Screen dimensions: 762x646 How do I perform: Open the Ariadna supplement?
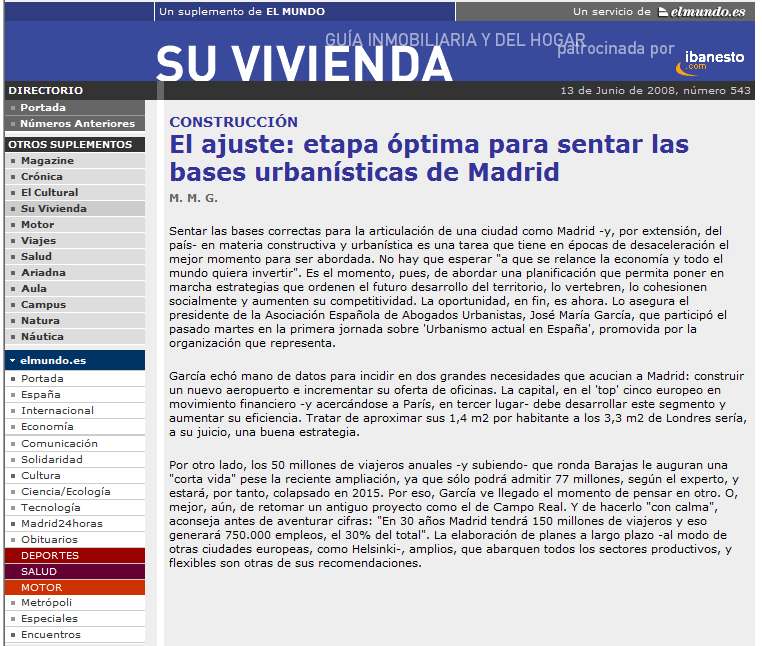[x=43, y=272]
